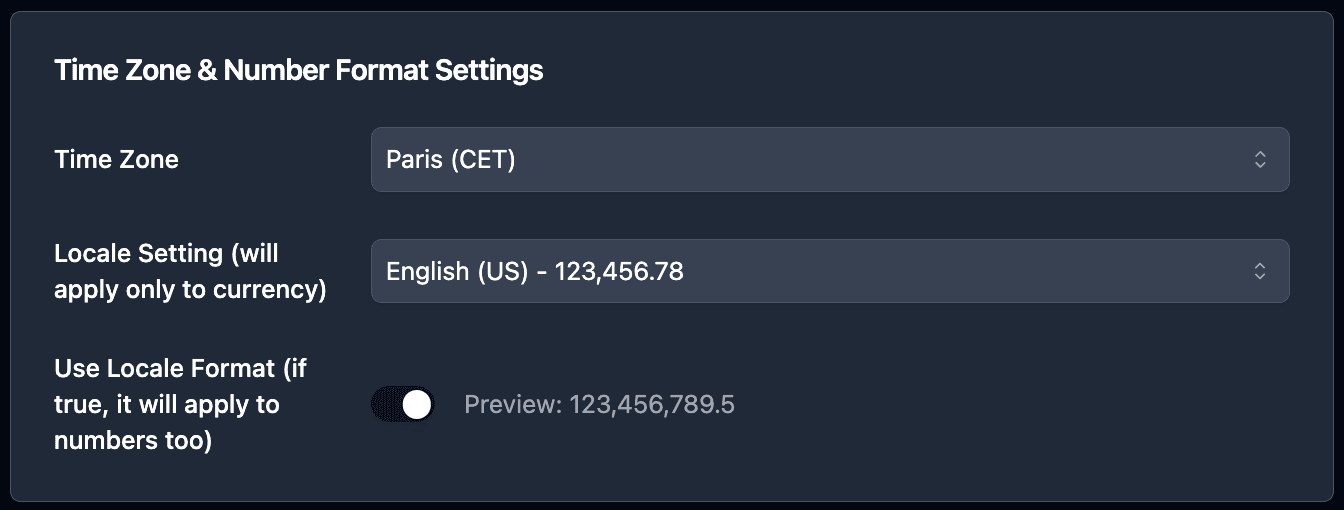Click the dark track of the locale toggle
The image size is (1344, 510).
[386, 405]
